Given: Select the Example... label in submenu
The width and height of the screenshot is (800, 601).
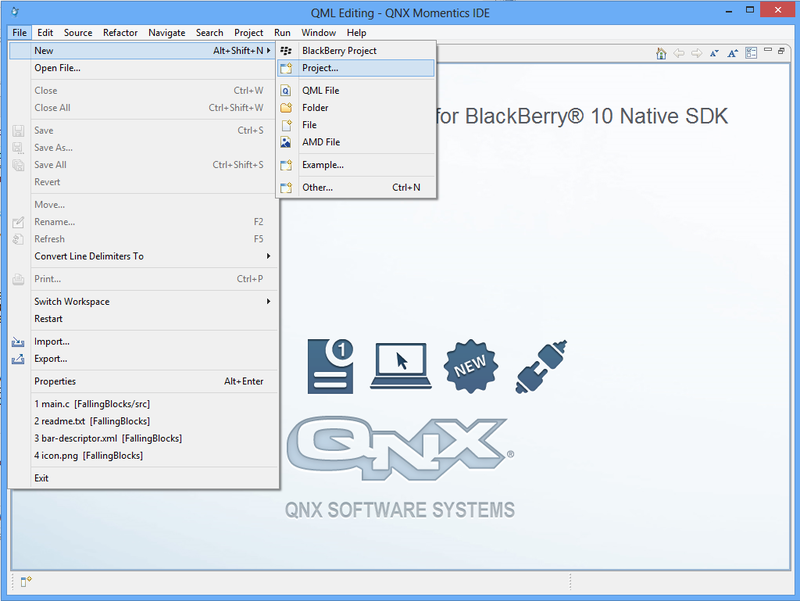Looking at the screenshot, I should click(x=323, y=165).
